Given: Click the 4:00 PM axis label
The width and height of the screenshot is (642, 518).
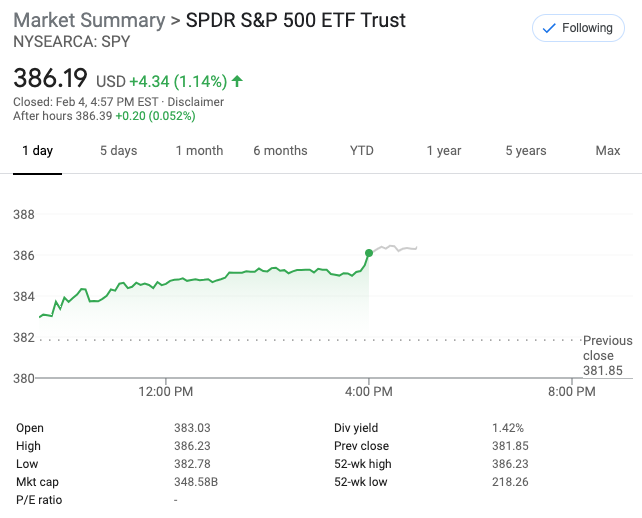Looking at the screenshot, I should [x=369, y=391].
